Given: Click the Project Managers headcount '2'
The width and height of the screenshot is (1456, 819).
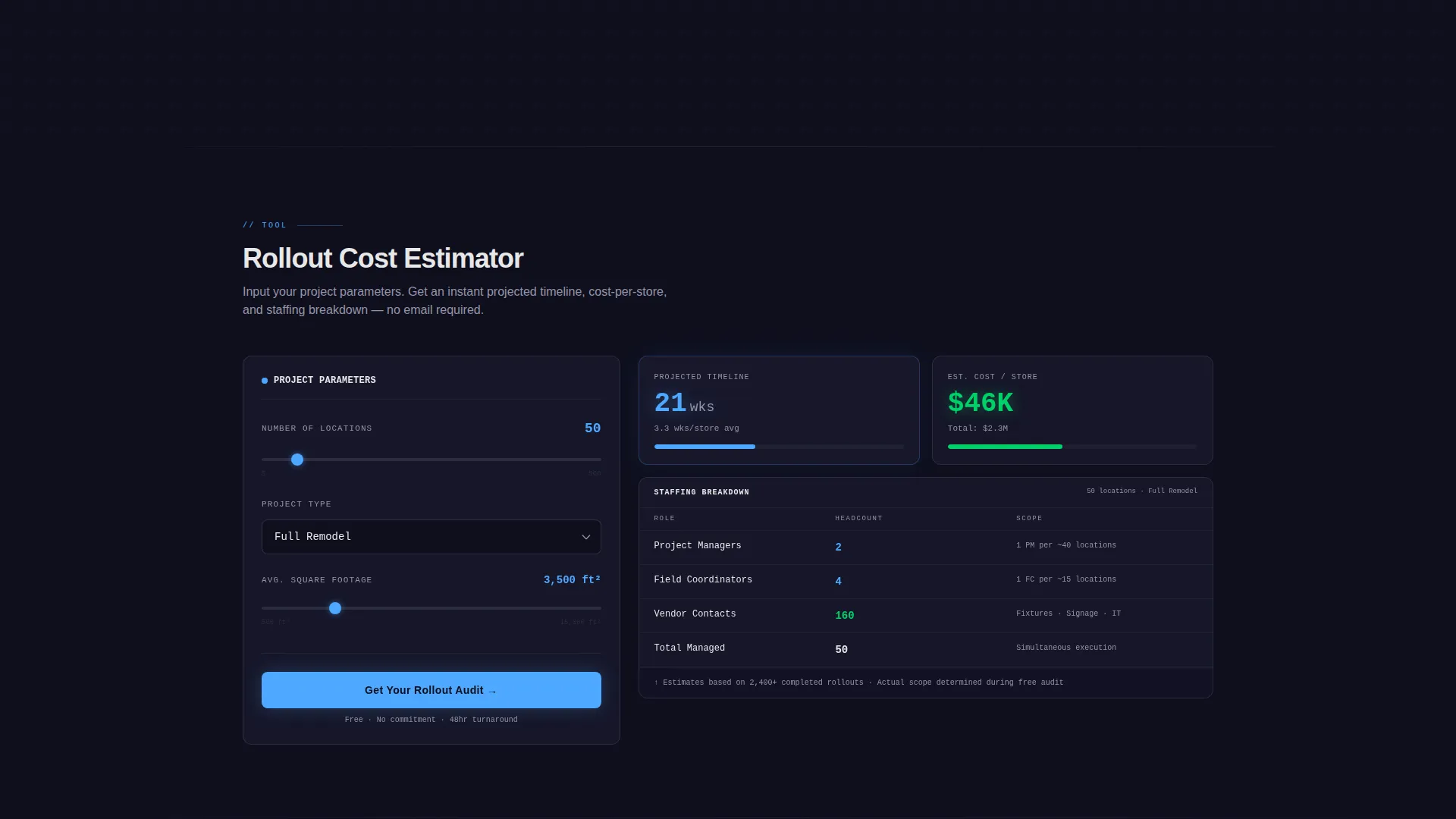Looking at the screenshot, I should point(838,548).
